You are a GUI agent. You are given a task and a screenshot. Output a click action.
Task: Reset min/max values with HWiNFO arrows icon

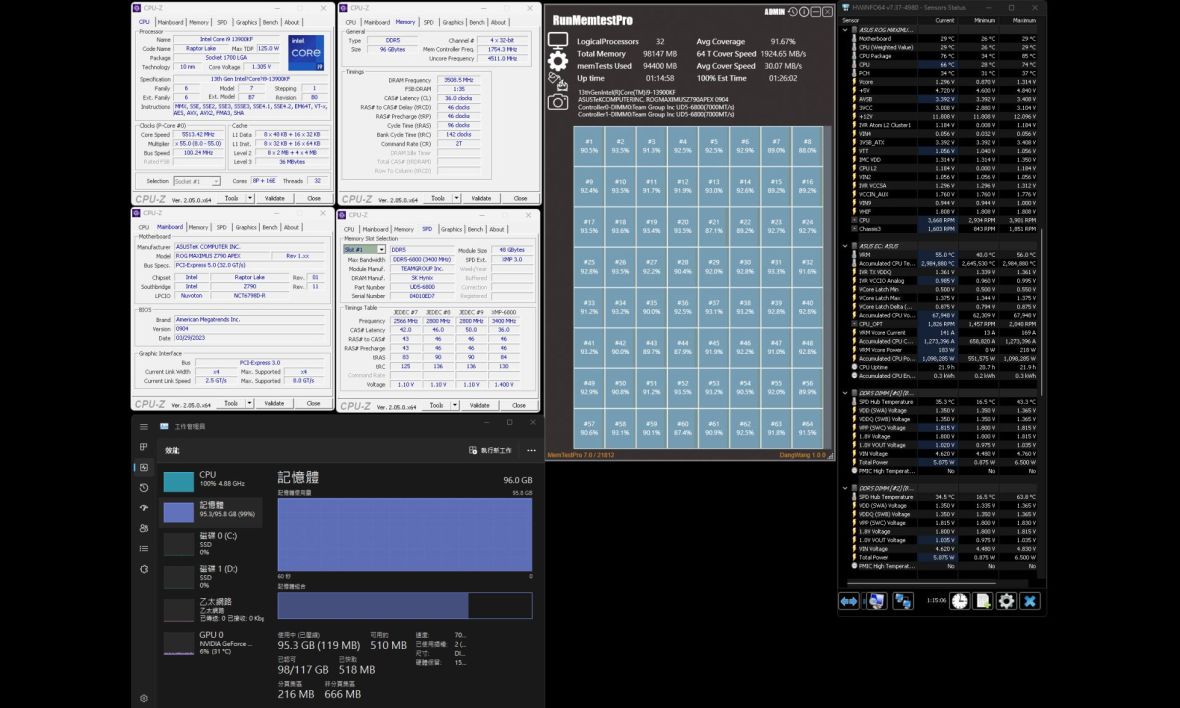click(x=850, y=601)
